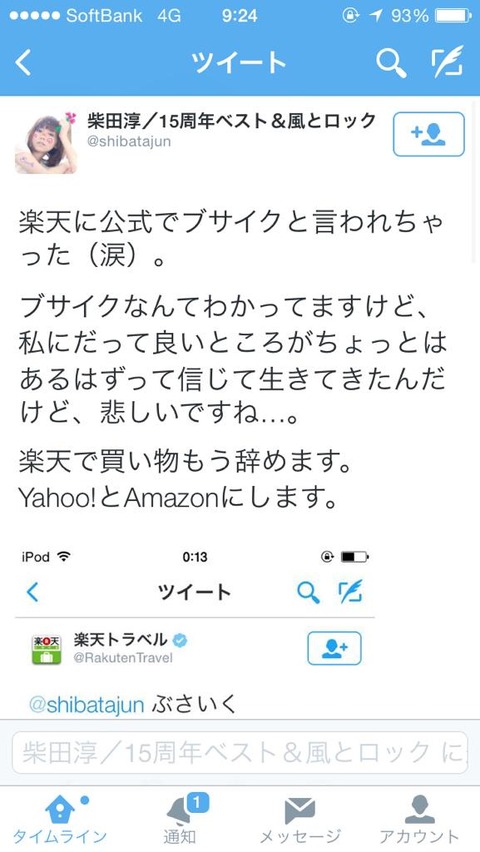Image resolution: width=480 pixels, height=852 pixels.
Task: Go to アカウント account tab
Action: pyautogui.click(x=419, y=819)
